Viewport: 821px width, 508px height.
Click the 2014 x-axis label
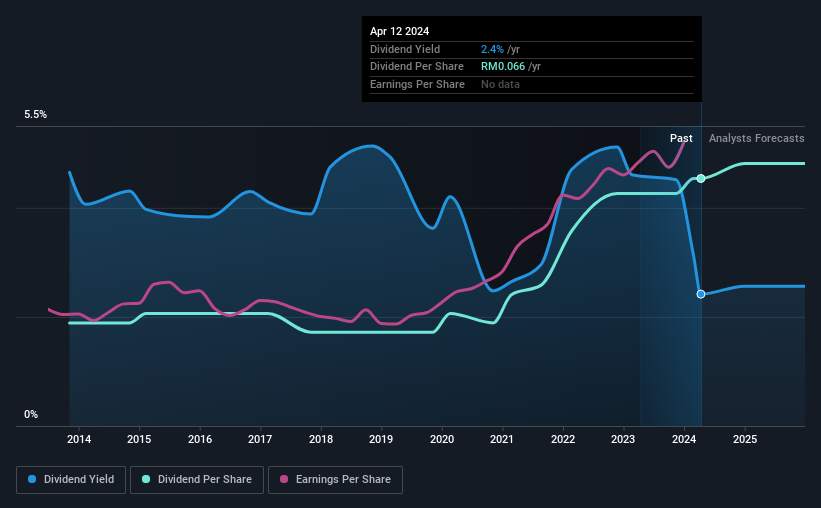[x=79, y=439]
